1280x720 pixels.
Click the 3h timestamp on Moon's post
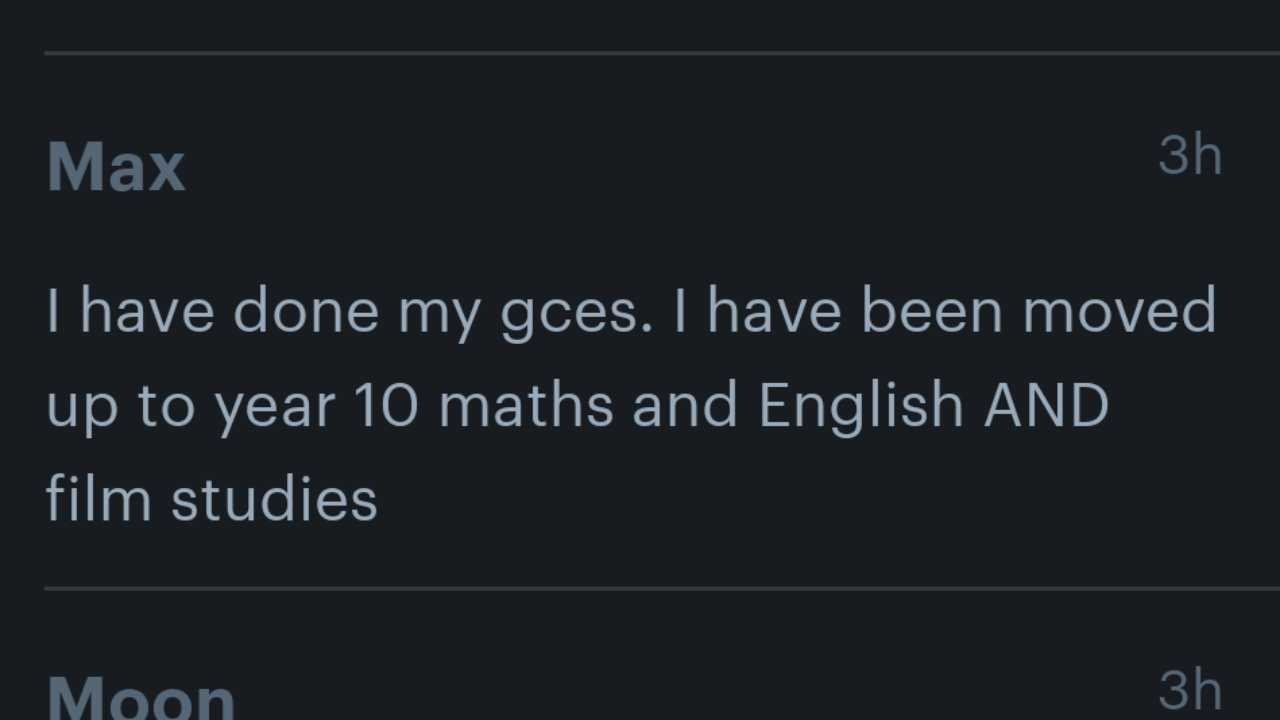click(1190, 691)
